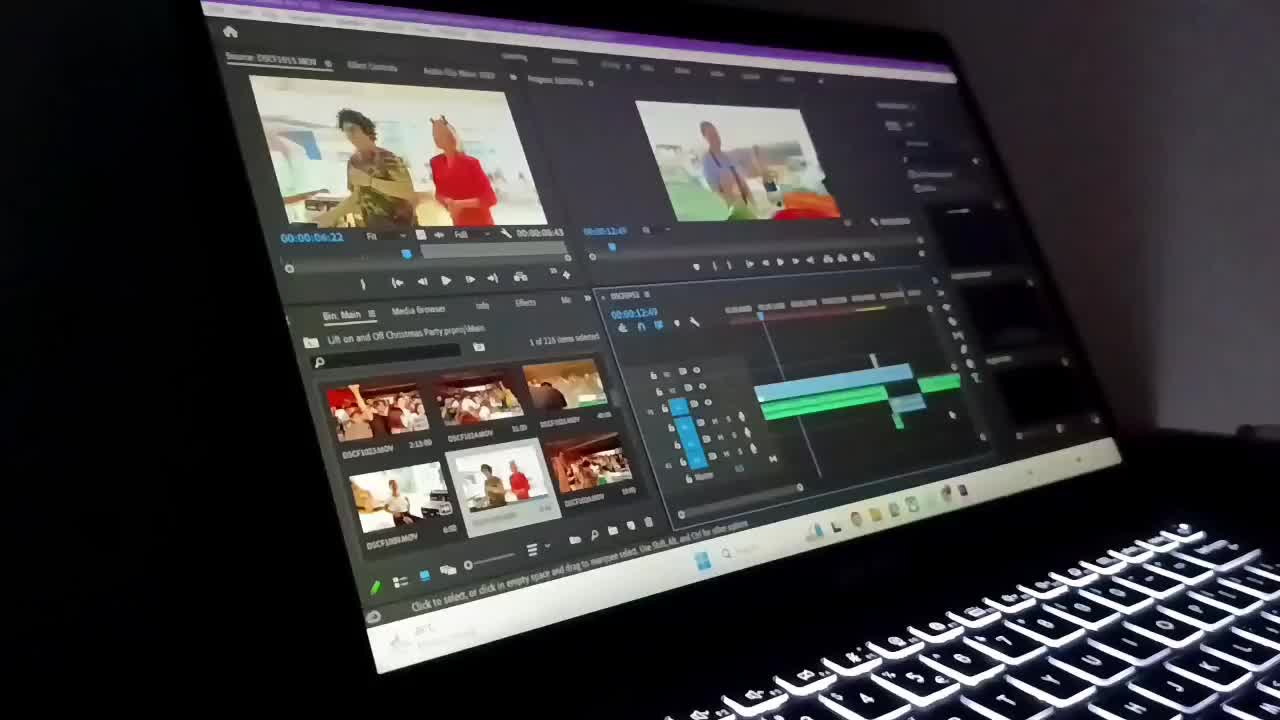Click Mark In in the Source monitor
1280x720 pixels.
pyautogui.click(x=363, y=285)
